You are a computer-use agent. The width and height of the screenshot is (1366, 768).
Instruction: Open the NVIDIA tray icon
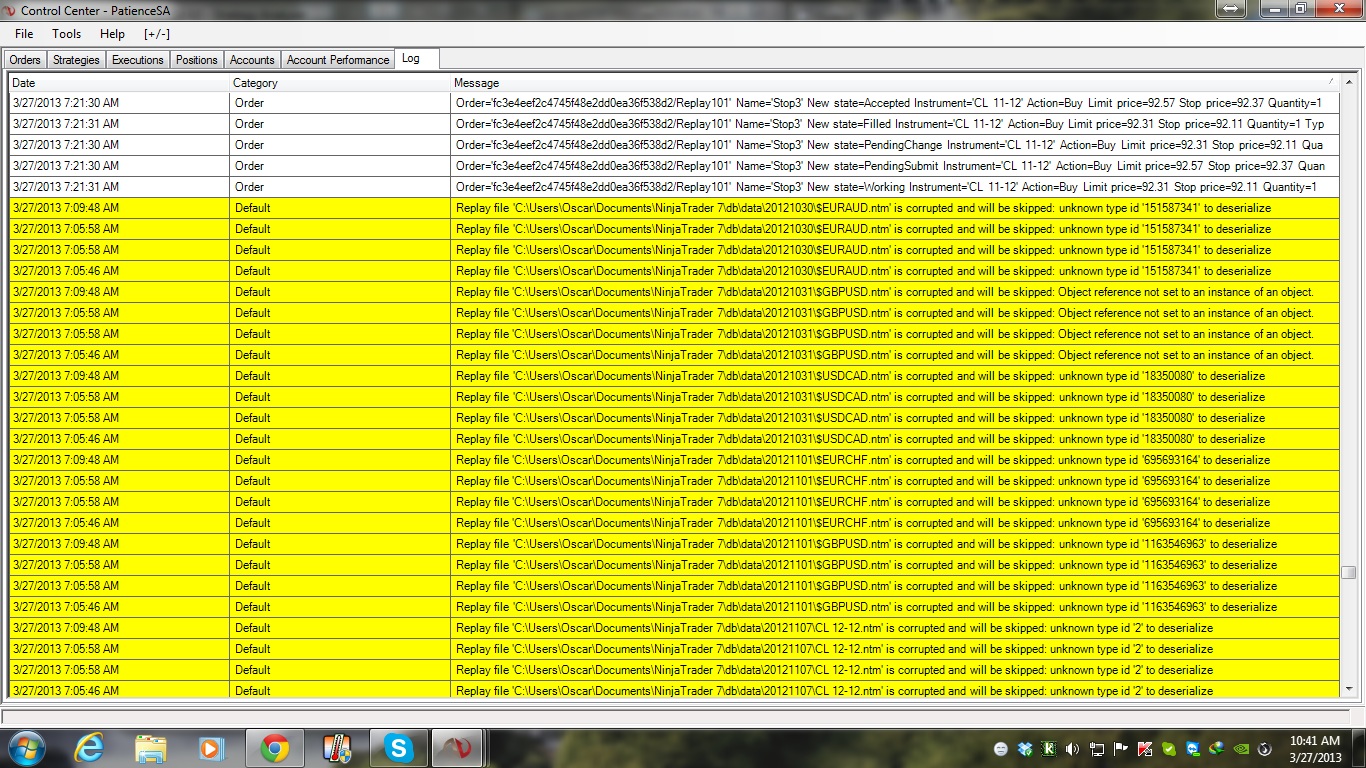(1241, 749)
